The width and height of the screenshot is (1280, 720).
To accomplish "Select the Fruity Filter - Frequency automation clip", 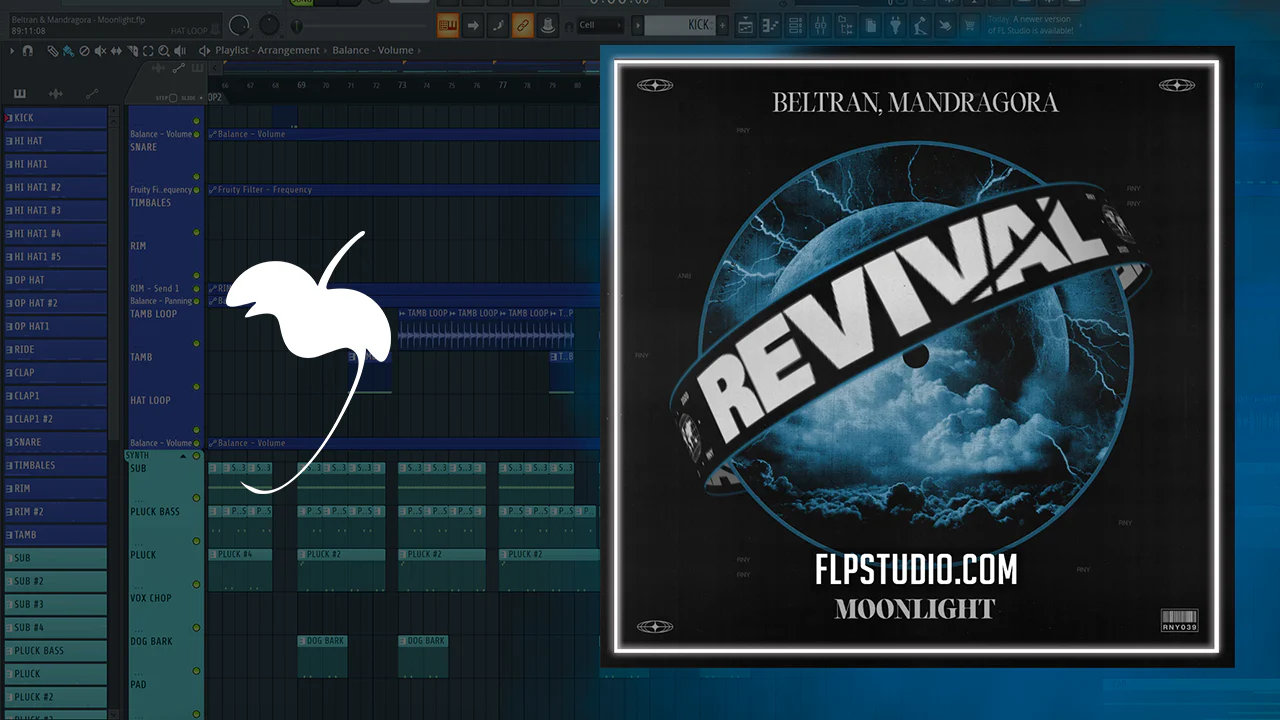I will 403,190.
